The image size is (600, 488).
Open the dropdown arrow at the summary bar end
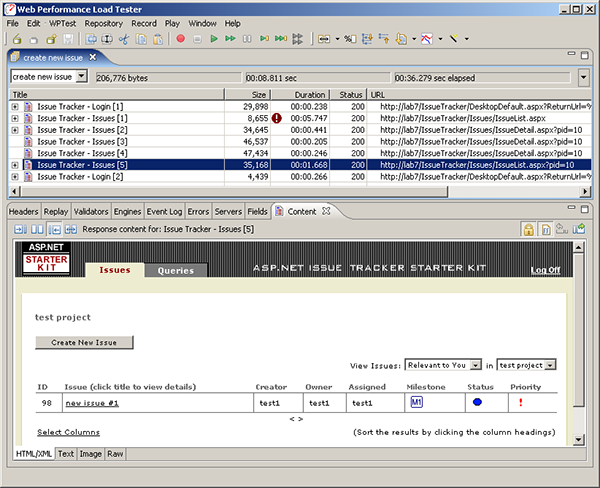pyautogui.click(x=583, y=77)
